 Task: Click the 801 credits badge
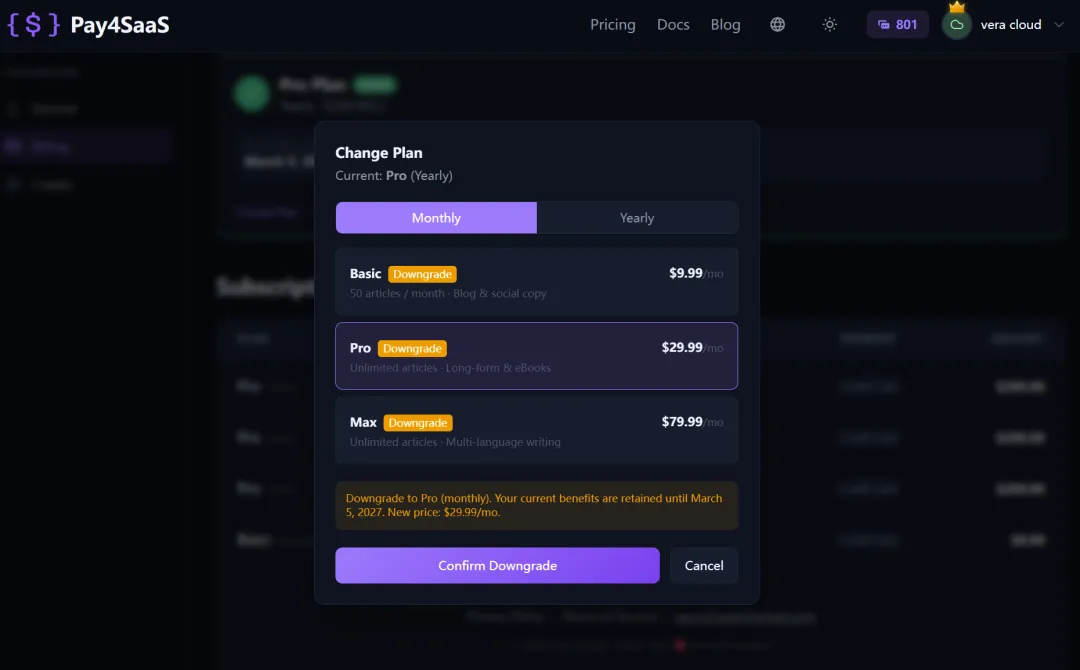897,25
